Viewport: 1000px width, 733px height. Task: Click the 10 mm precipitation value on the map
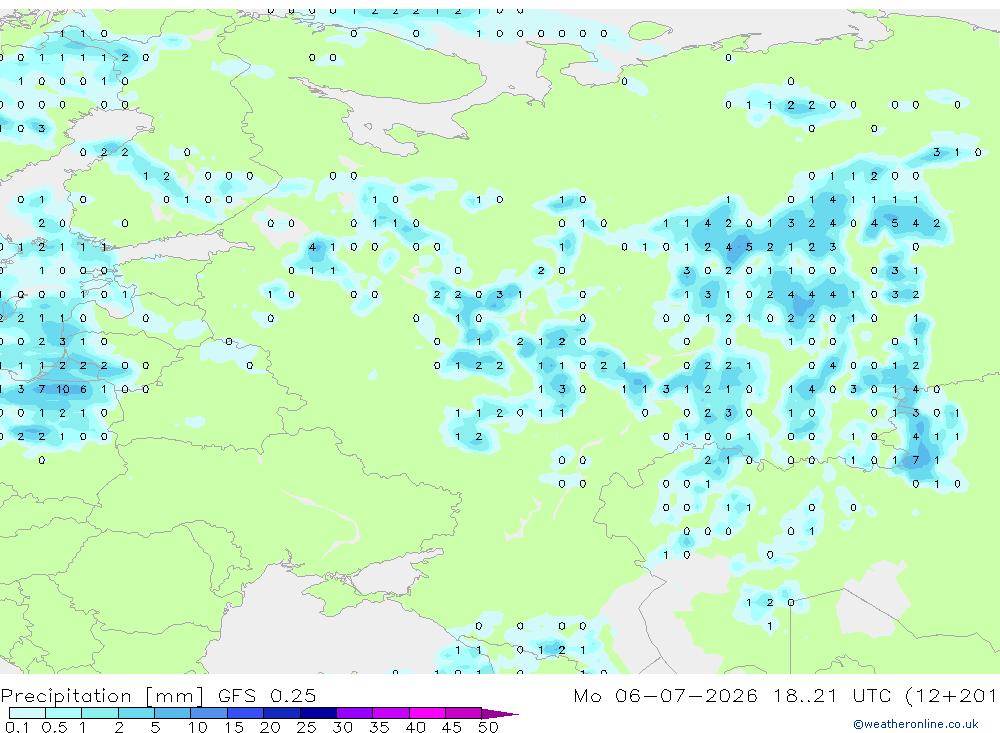[62, 389]
